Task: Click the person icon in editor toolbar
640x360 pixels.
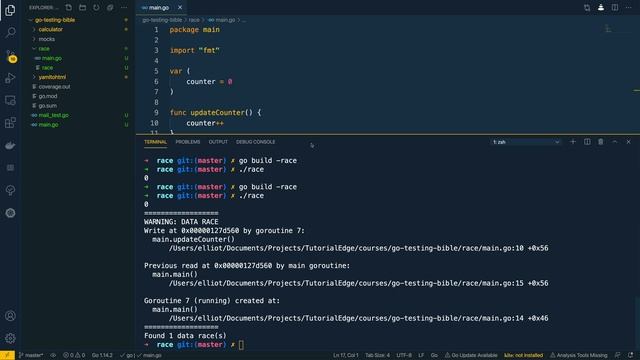Action: pyautogui.click(x=601, y=7)
